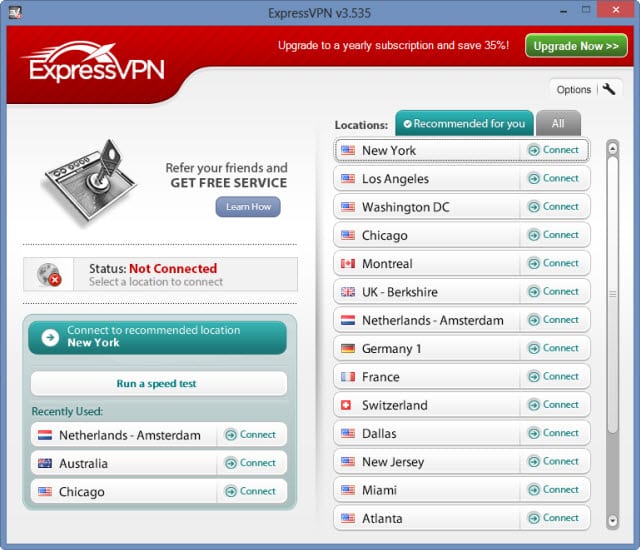Connect to Washington DC server
Viewport: 640px width, 550px height.
554,206
